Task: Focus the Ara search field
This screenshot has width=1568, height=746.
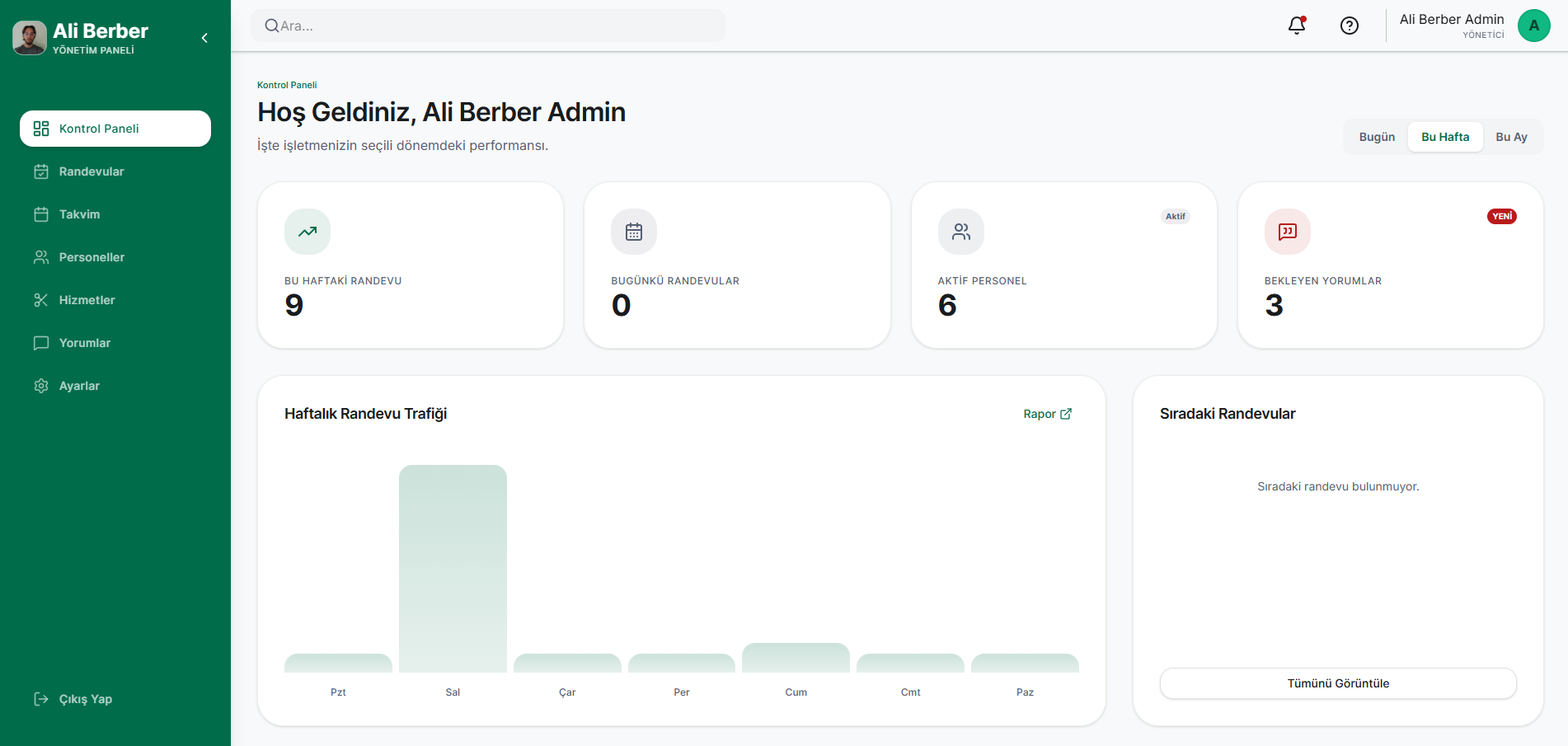Action: click(488, 26)
